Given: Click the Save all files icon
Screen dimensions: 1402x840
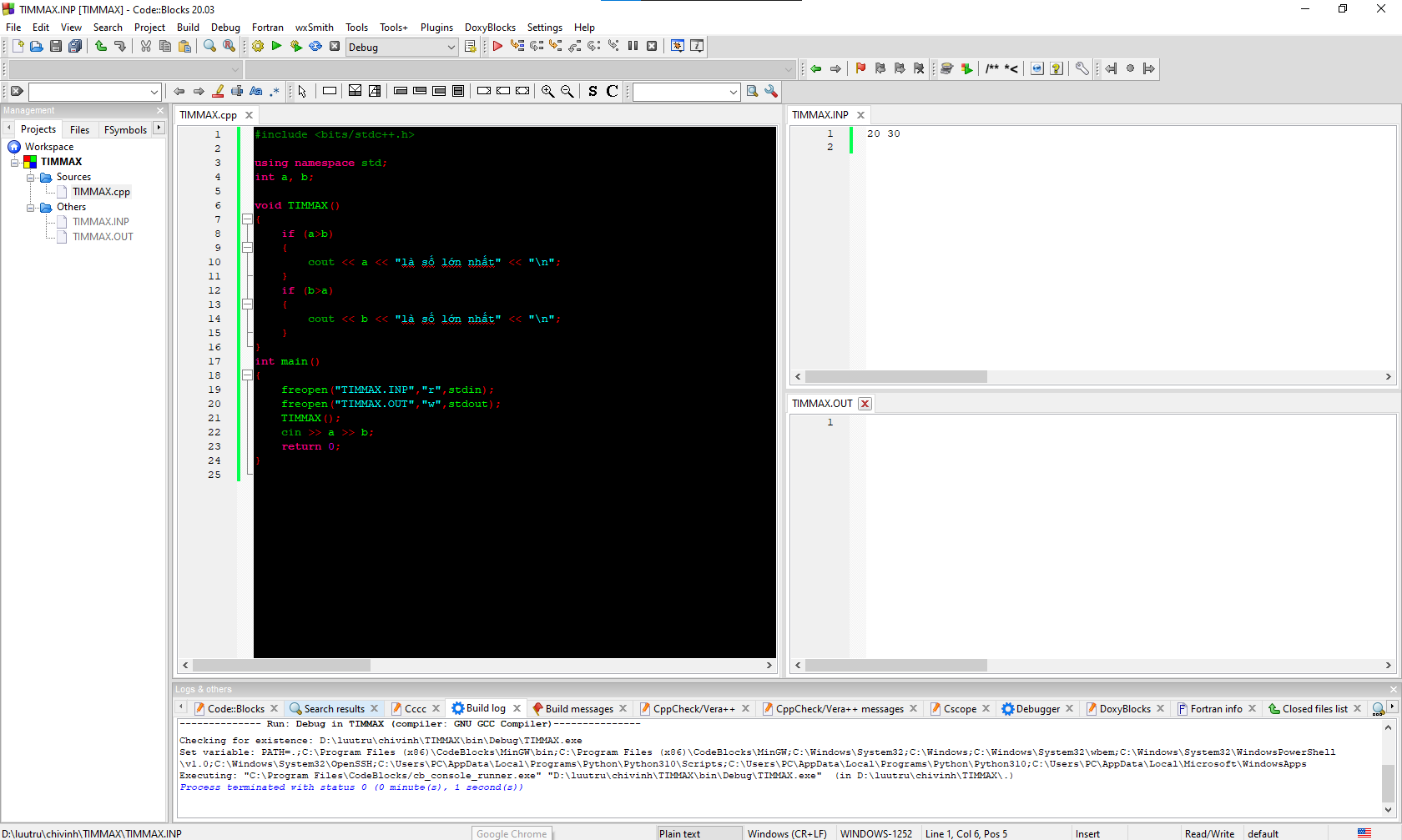Looking at the screenshot, I should coord(75,47).
